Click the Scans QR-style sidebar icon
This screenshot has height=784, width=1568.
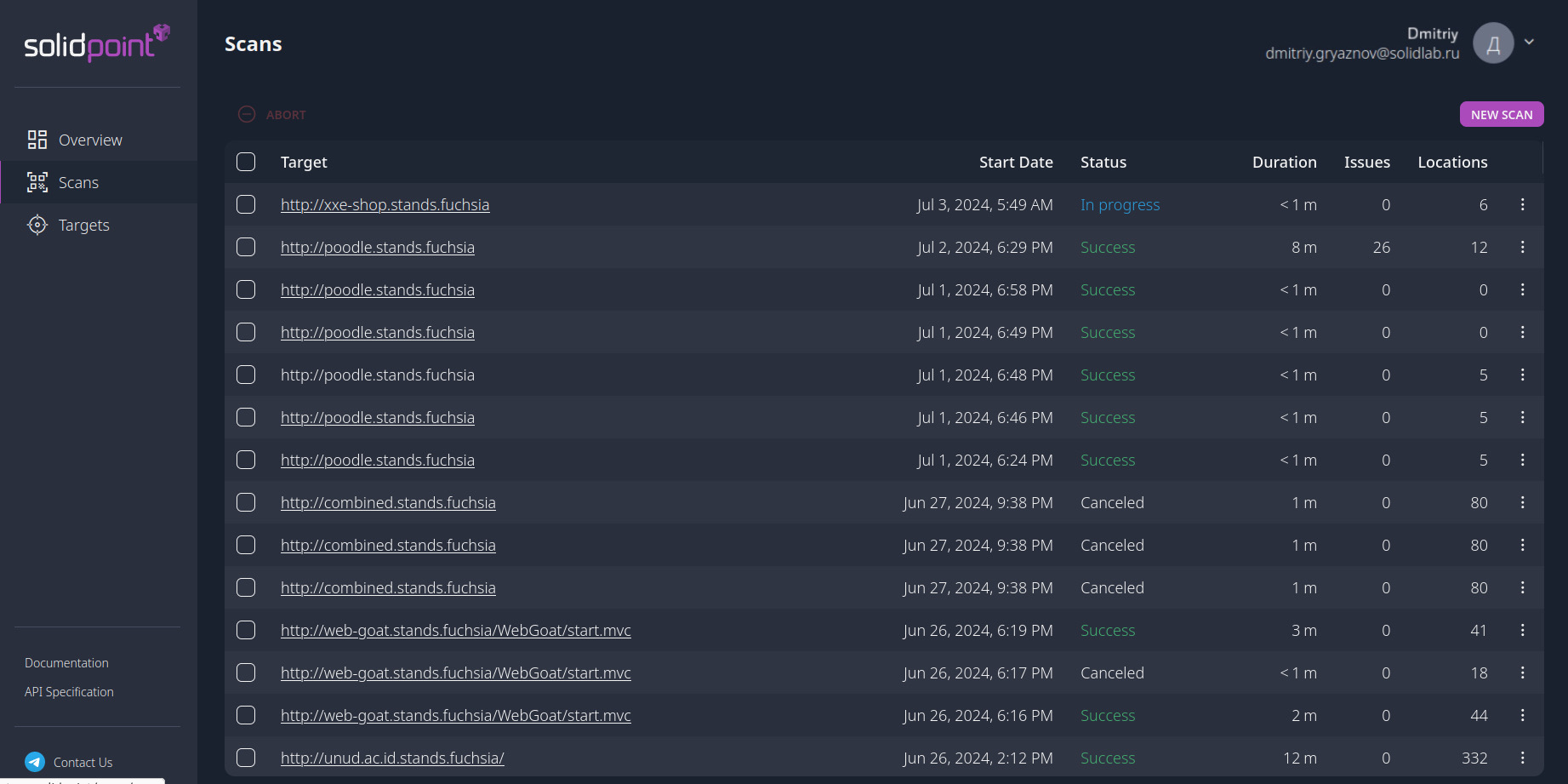coord(37,181)
